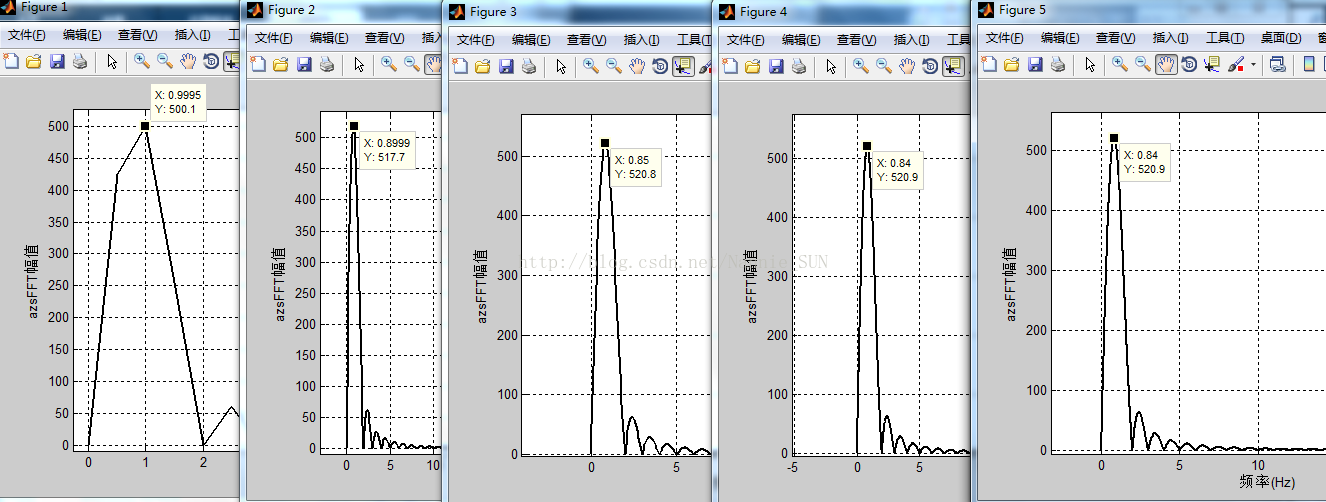Image resolution: width=1326 pixels, height=502 pixels.
Task: Toggle Data Cursor tool in Figure 4
Action: (953, 66)
